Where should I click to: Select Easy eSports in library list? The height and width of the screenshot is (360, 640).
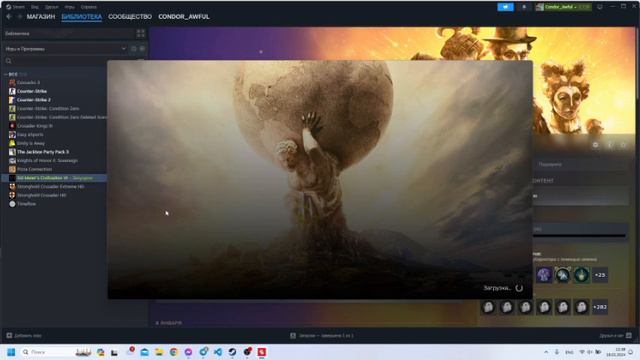[x=30, y=134]
